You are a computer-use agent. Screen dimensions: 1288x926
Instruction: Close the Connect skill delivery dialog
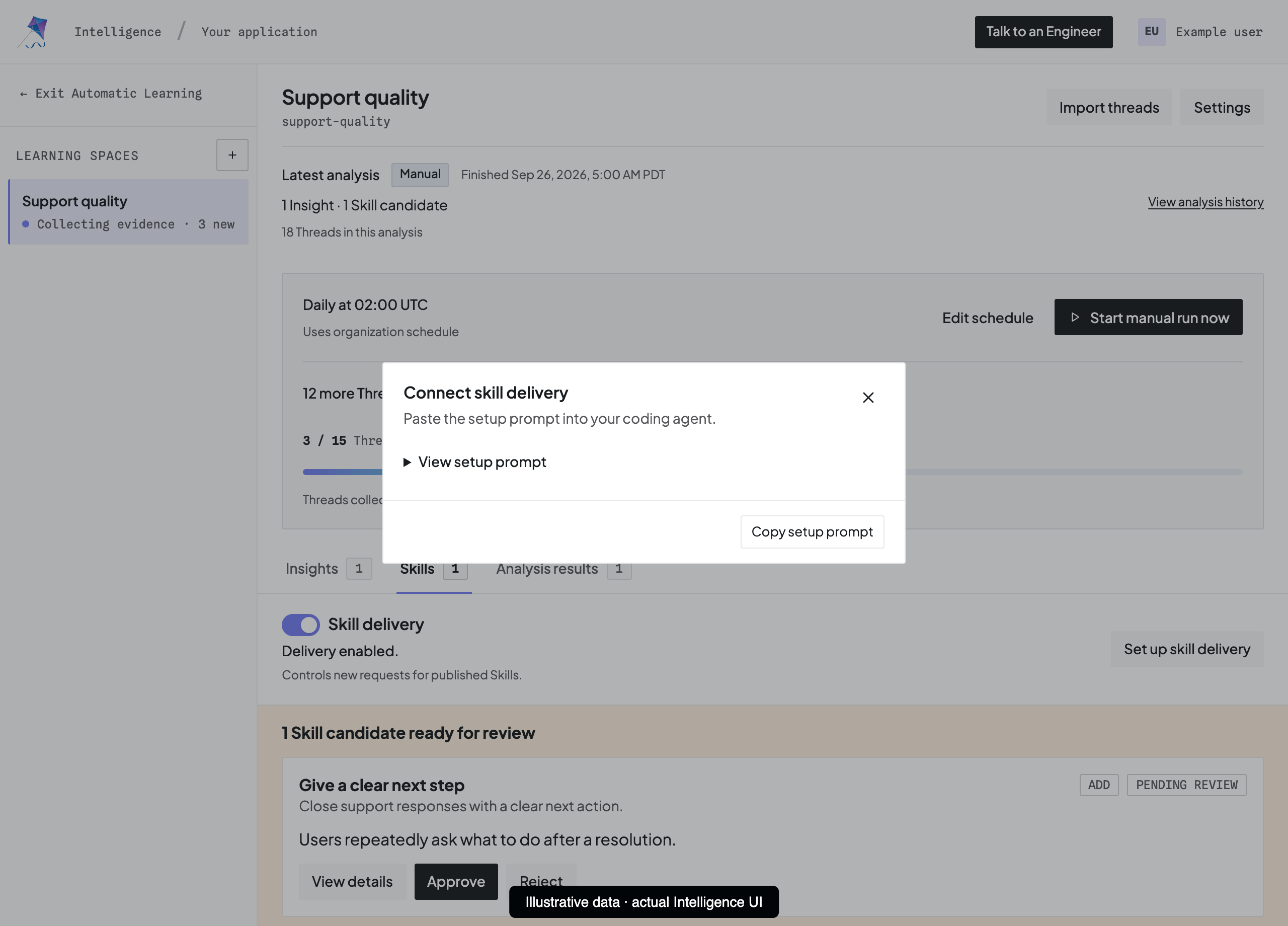[868, 398]
